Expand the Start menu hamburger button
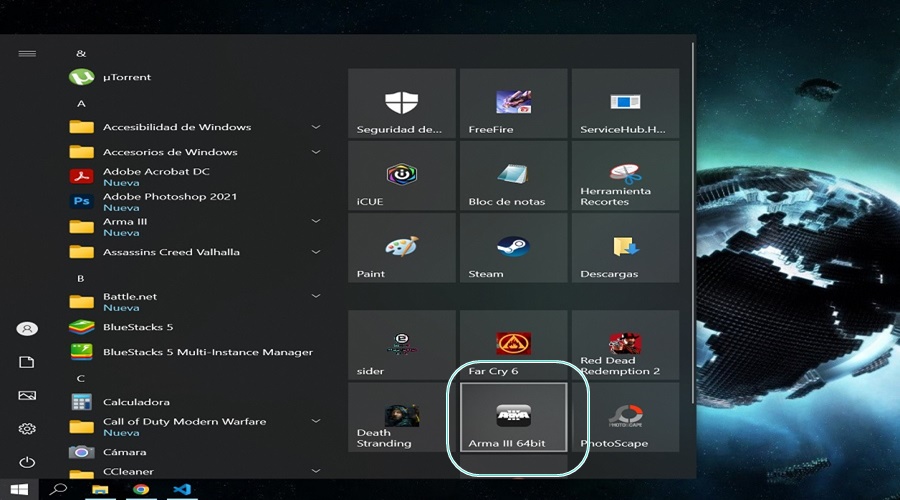Viewport: 900px width, 500px height. tap(27, 54)
